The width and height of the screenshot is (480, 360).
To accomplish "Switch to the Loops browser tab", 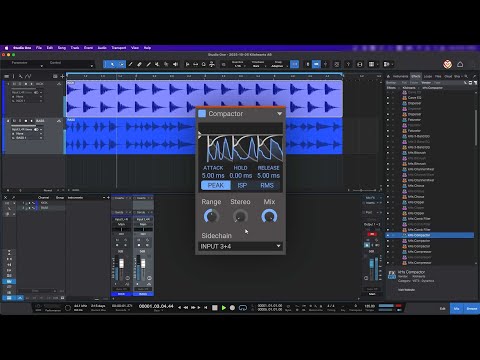I will (428, 76).
